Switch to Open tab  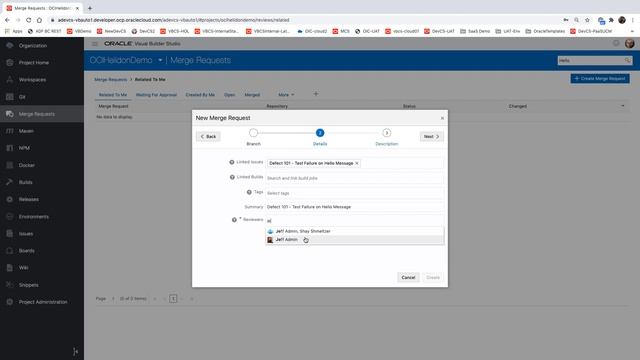click(x=229, y=95)
